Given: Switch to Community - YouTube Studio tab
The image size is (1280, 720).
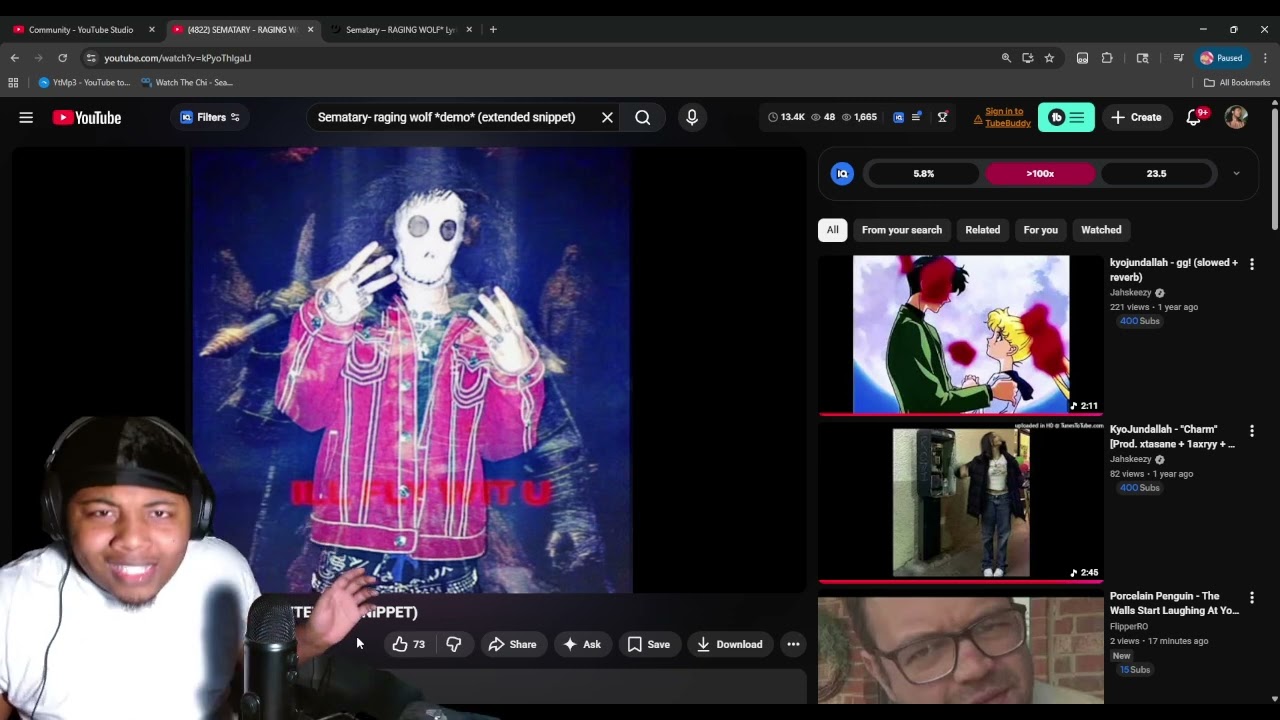Looking at the screenshot, I should point(79,29).
